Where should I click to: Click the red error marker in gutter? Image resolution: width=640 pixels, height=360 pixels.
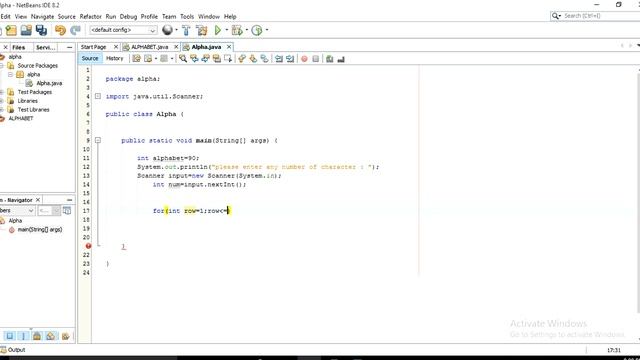(88, 246)
